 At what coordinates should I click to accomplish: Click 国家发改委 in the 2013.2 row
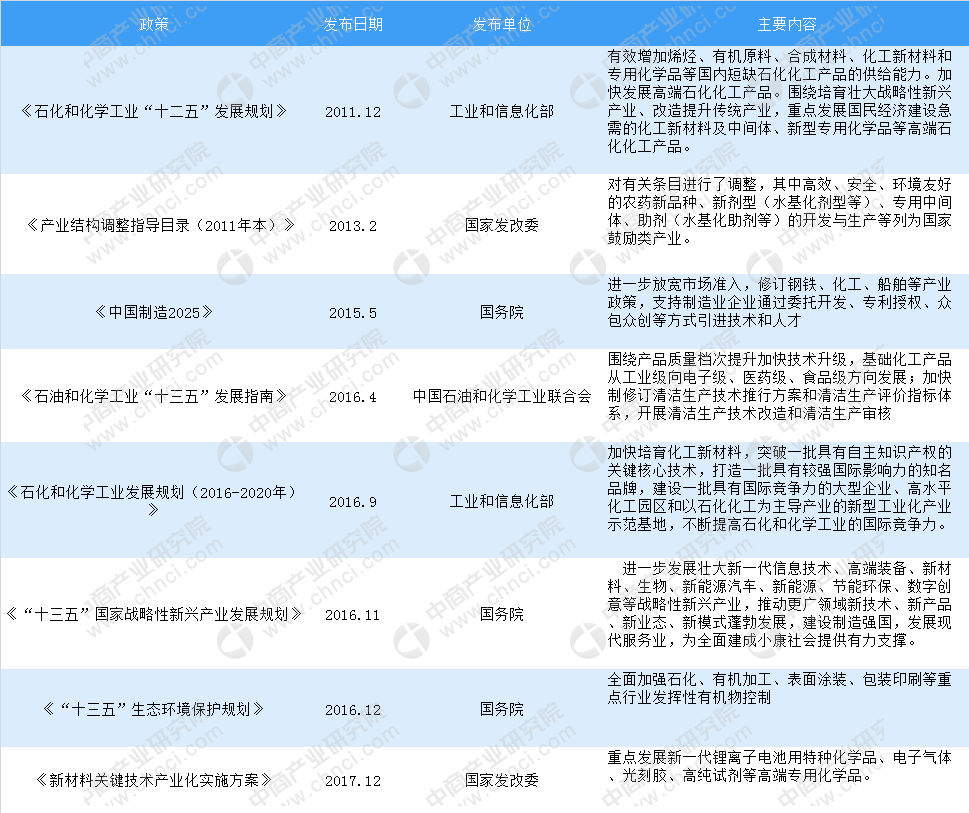[502, 225]
